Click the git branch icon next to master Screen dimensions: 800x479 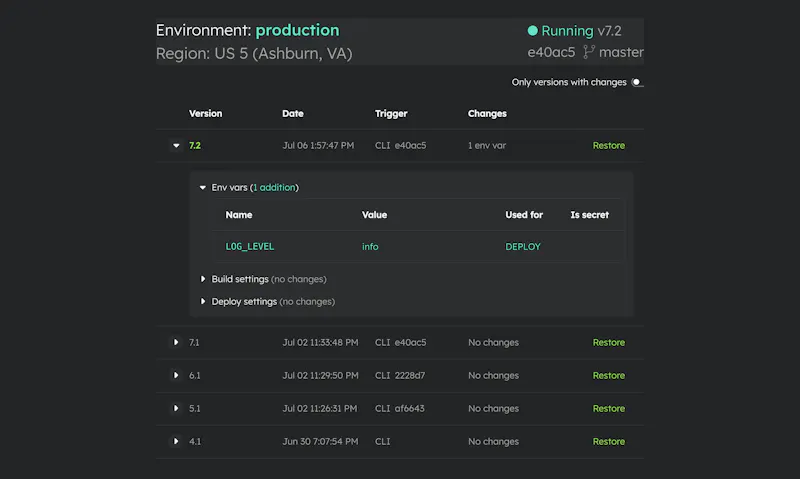(x=589, y=52)
